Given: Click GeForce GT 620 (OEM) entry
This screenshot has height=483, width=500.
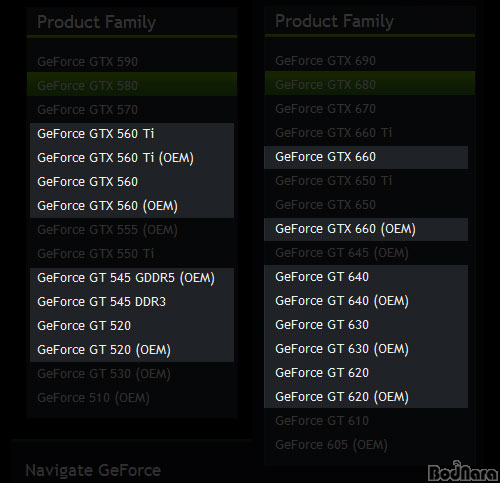Looking at the screenshot, I should point(342,397).
